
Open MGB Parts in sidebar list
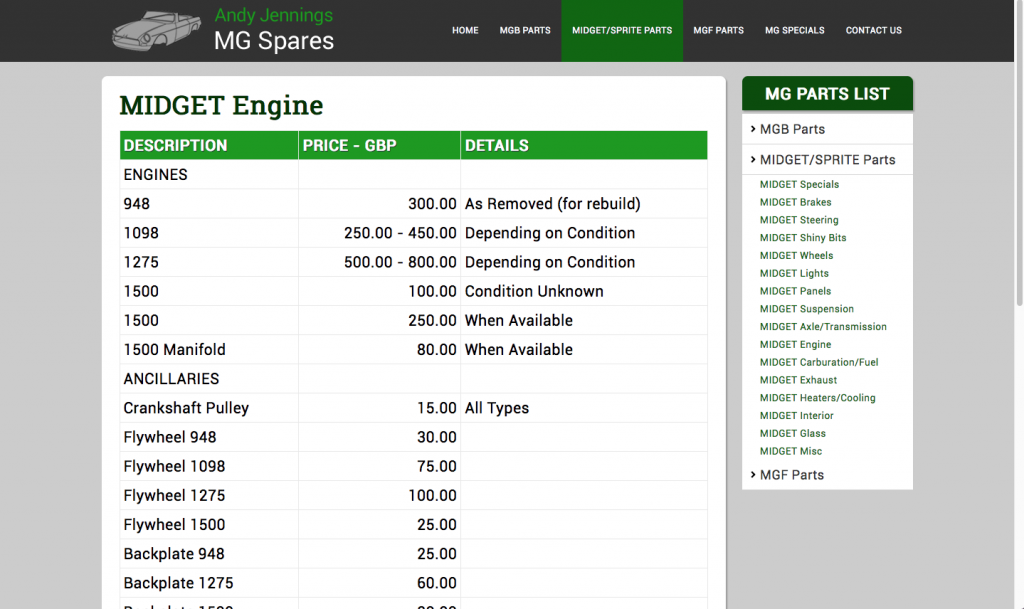coord(792,129)
